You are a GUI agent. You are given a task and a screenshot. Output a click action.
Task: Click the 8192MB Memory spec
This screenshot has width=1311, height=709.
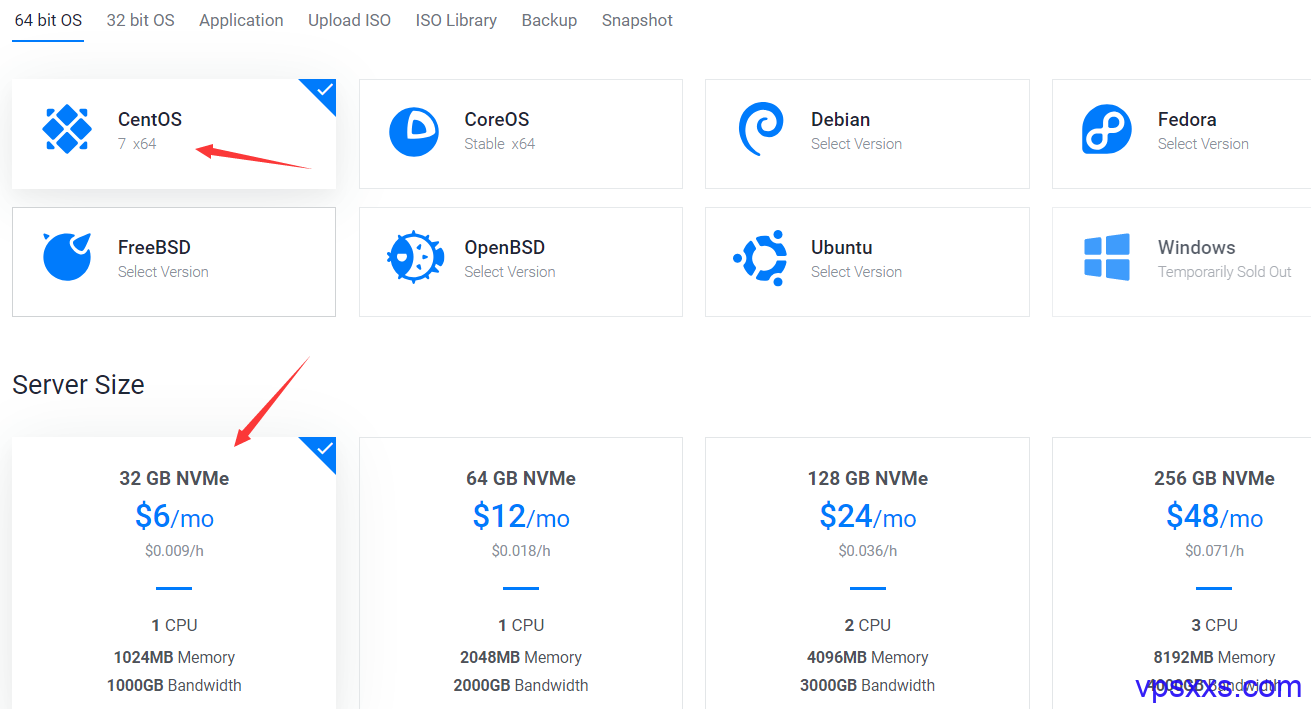coord(1214,658)
